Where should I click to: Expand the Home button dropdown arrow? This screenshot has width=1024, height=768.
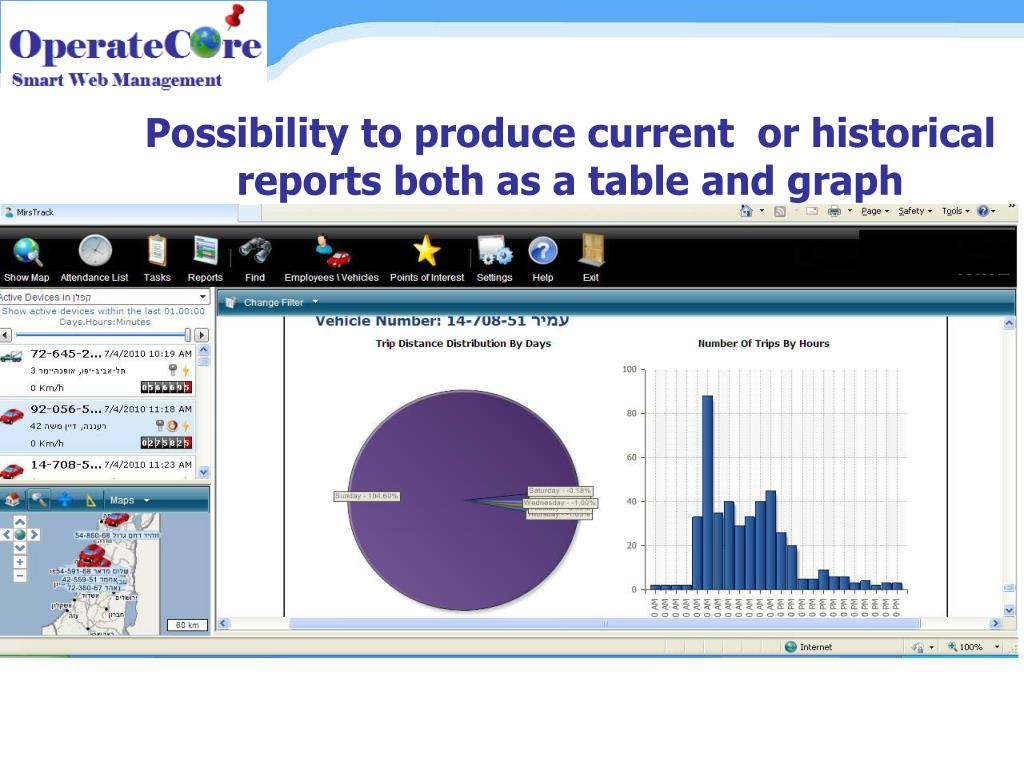[x=762, y=210]
